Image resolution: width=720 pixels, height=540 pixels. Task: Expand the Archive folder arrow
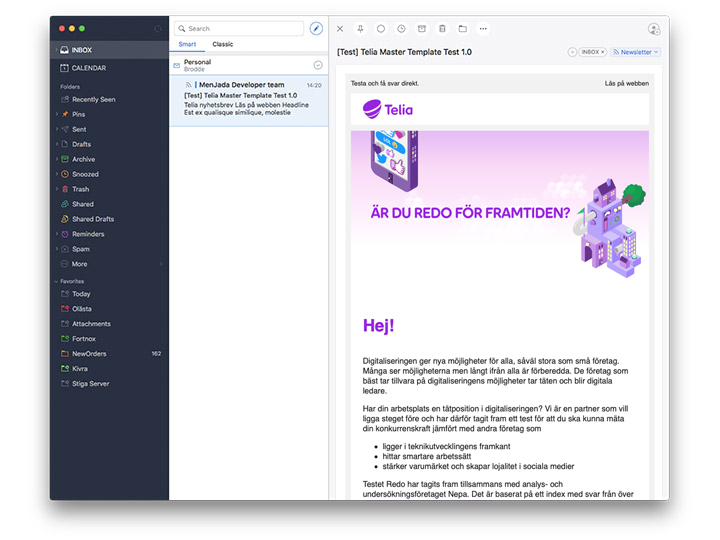[x=56, y=159]
